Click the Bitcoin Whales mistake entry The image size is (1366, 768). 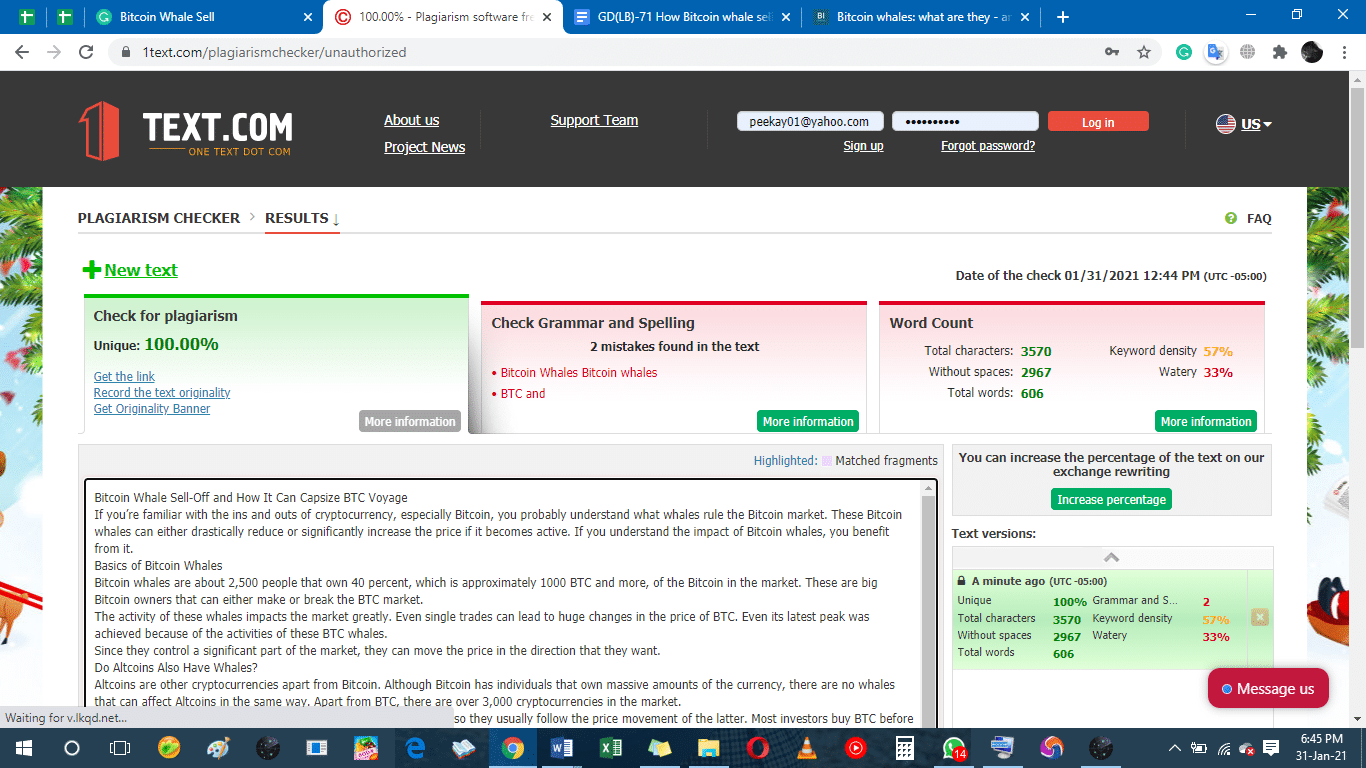click(x=579, y=373)
